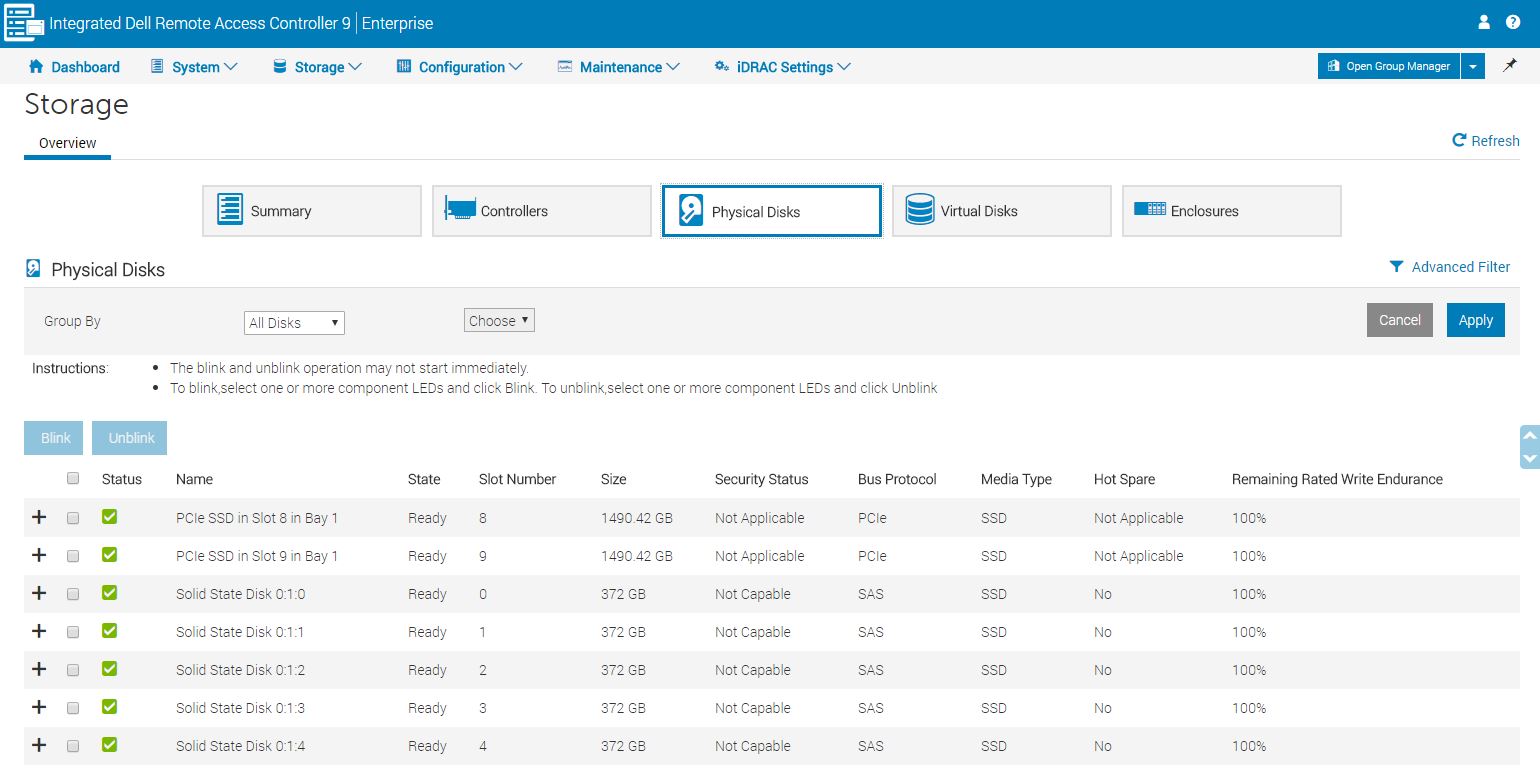Click the scroll-up arrow at right edge
This screenshot has height=779, width=1540.
[x=1528, y=436]
